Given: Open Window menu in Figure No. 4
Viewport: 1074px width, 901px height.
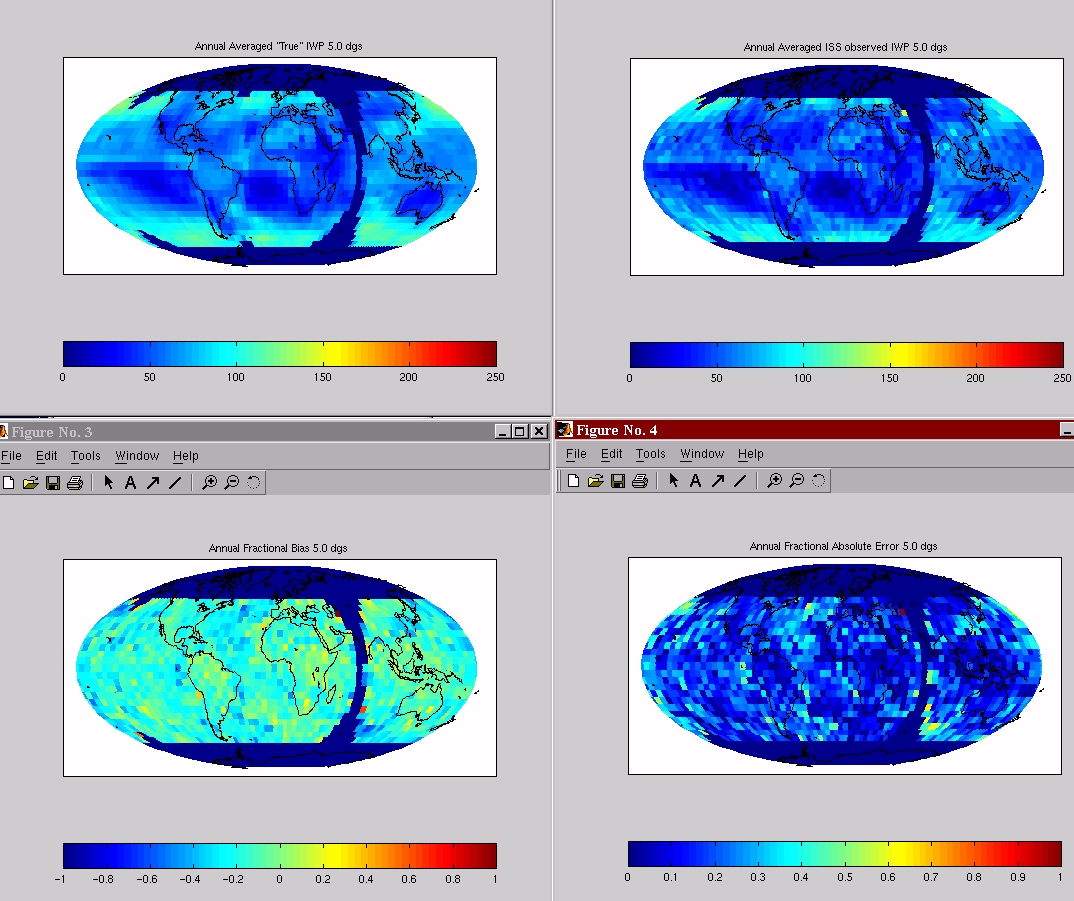Looking at the screenshot, I should tap(702, 454).
